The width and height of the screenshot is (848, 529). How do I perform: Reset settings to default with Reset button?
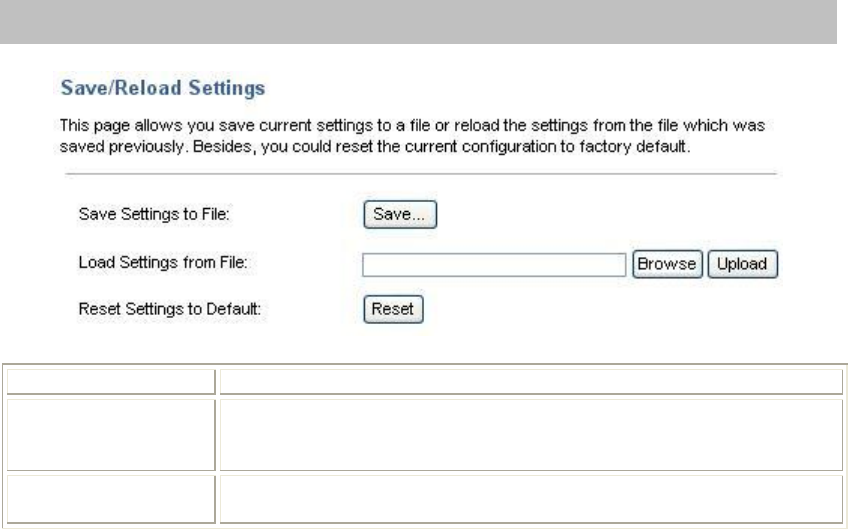tap(393, 309)
